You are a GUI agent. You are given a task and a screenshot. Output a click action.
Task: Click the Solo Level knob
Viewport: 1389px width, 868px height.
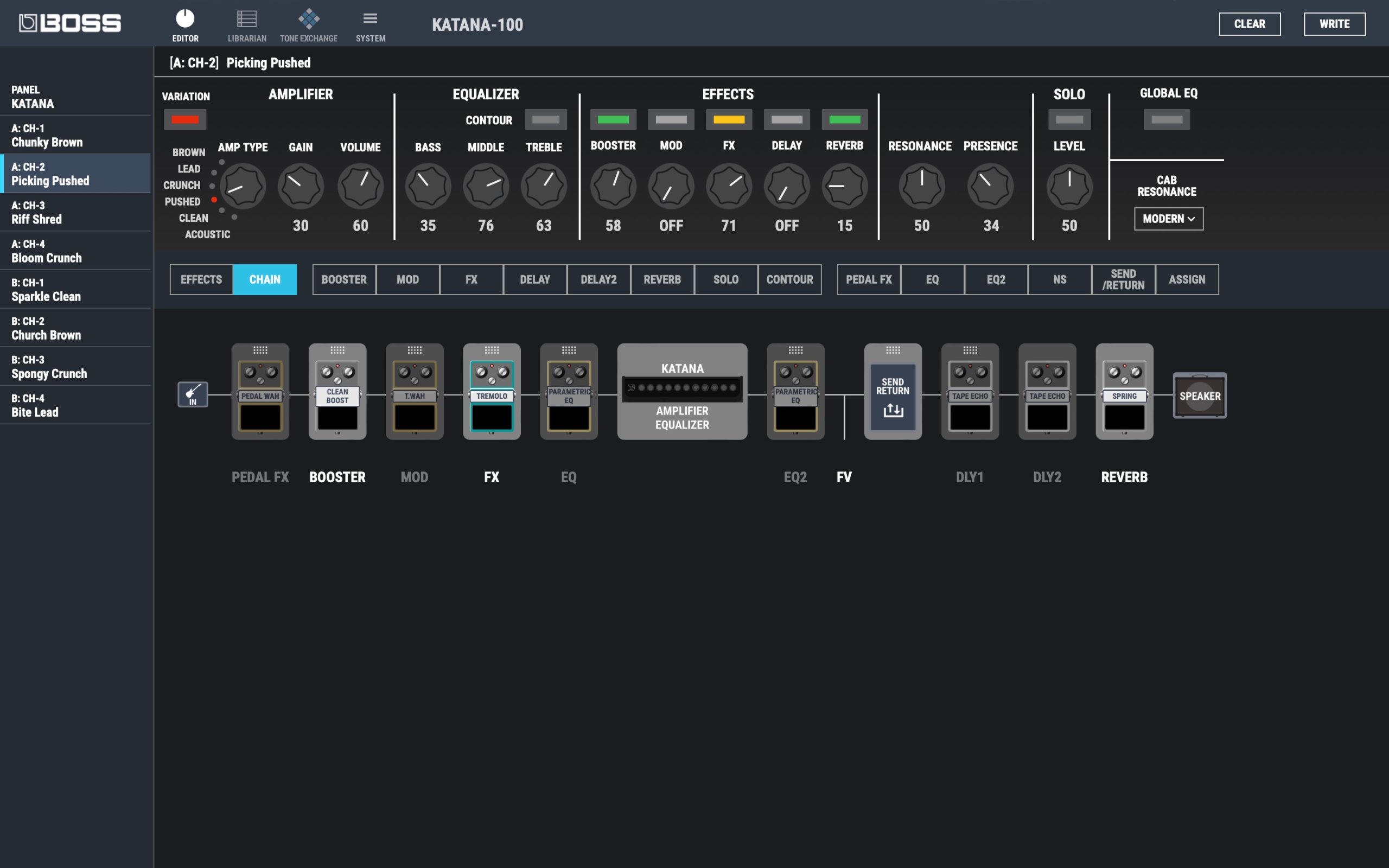tap(1069, 186)
